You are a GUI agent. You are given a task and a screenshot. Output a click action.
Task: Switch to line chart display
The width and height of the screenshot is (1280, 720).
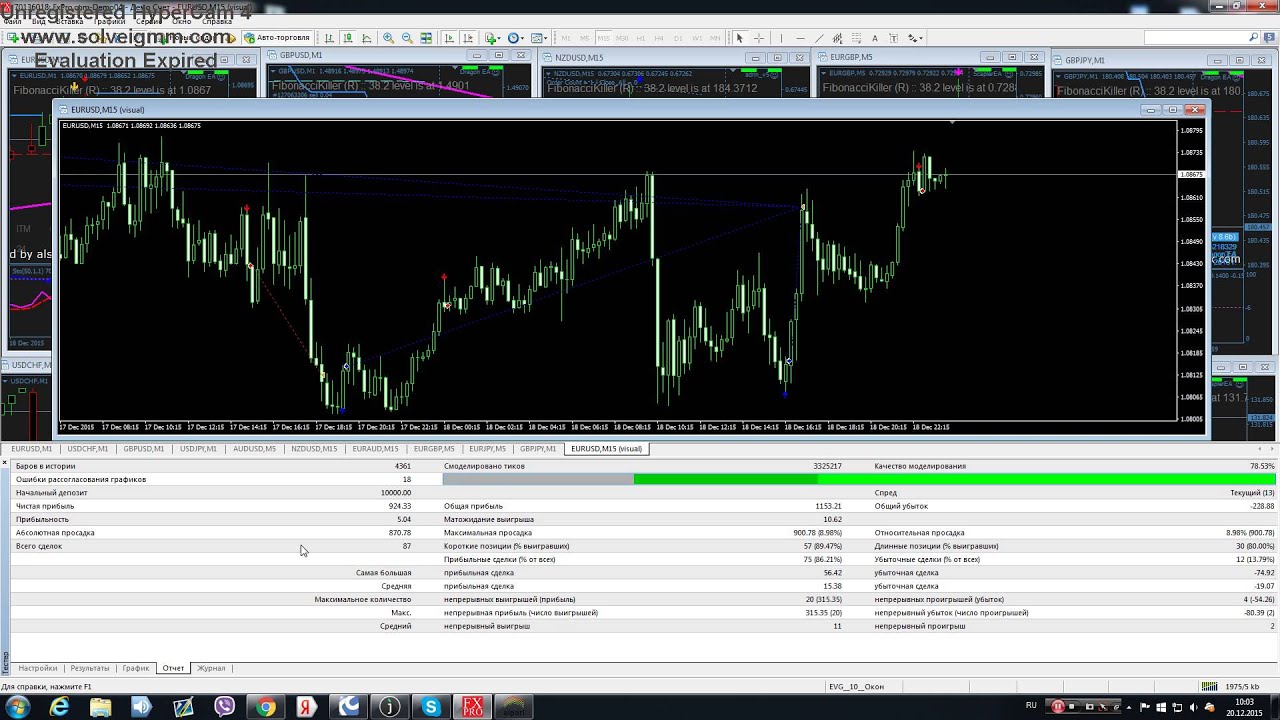(x=367, y=38)
